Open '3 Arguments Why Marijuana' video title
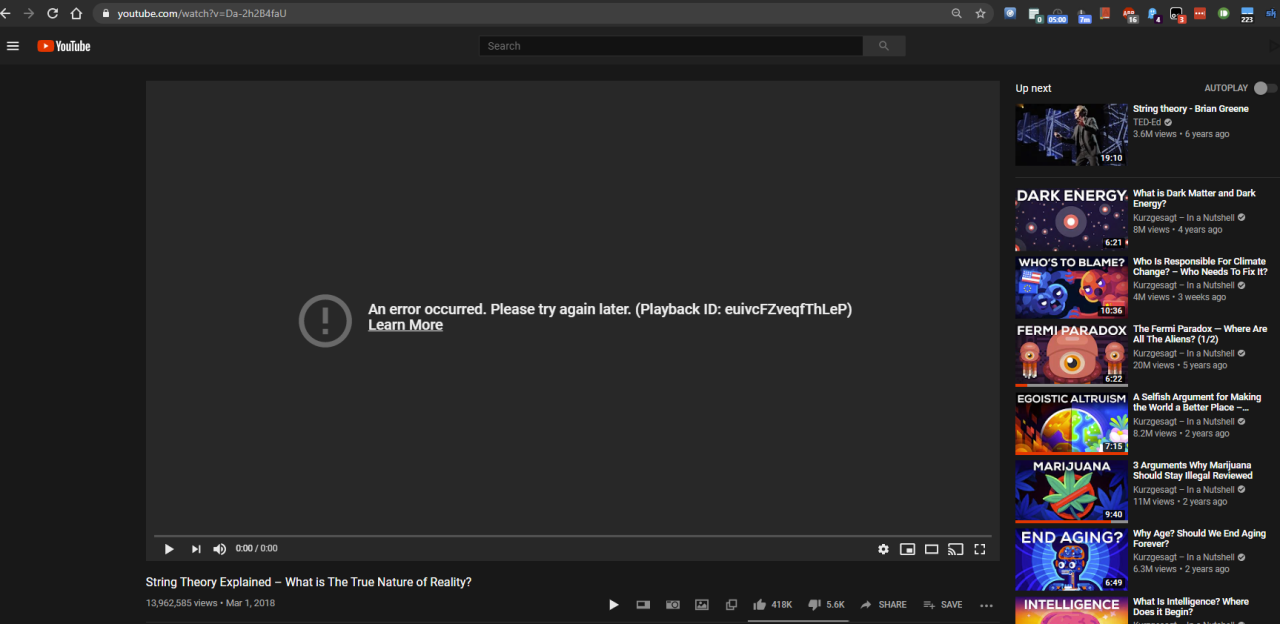This screenshot has height=624, width=1280. pos(1193,470)
